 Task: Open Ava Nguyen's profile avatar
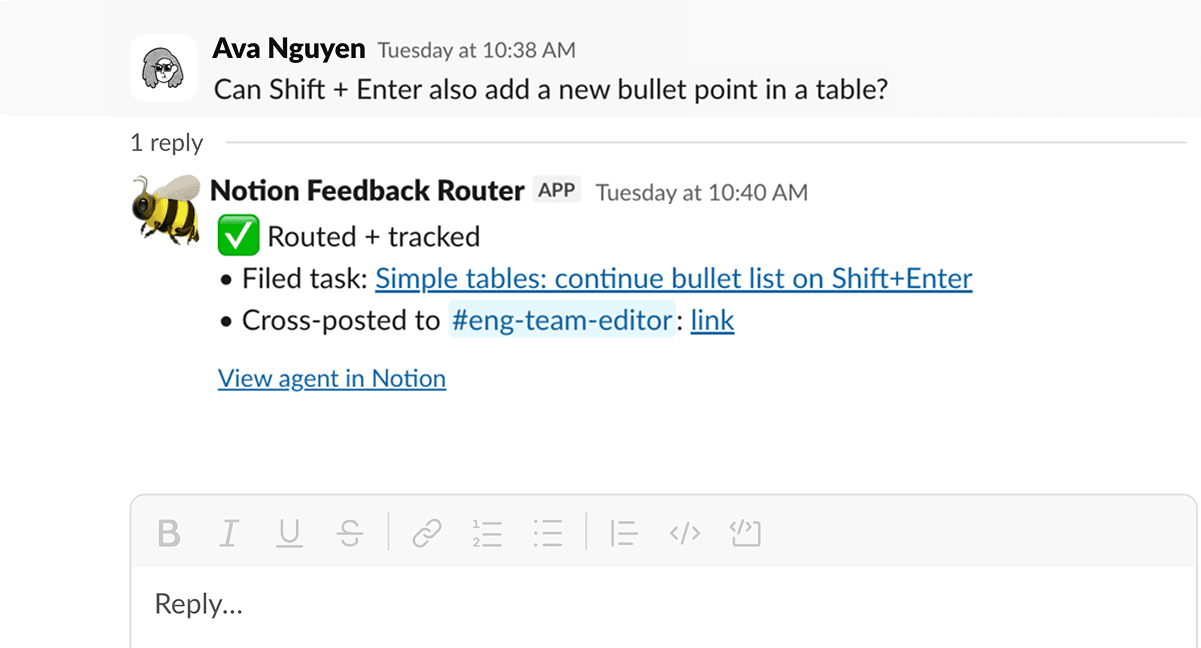tap(164, 67)
